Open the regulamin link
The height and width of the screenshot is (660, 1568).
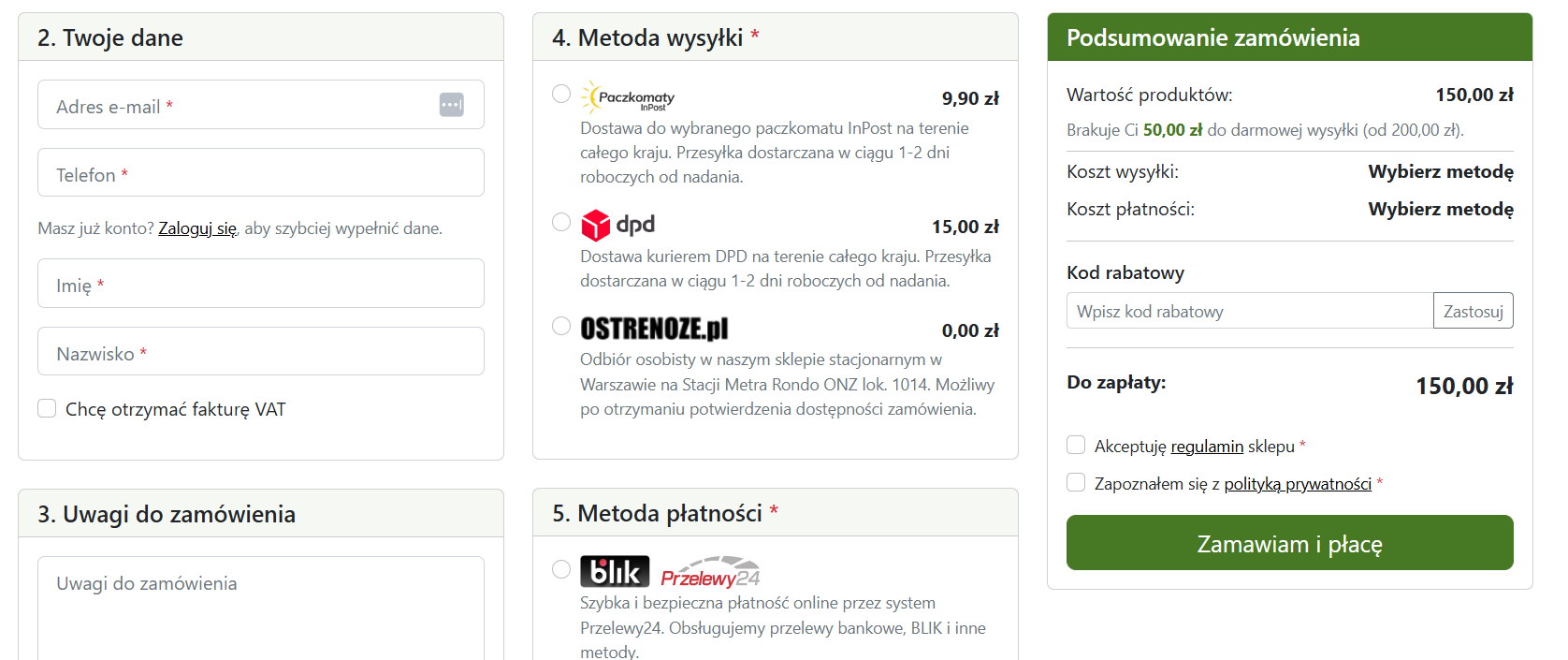coord(1207,447)
